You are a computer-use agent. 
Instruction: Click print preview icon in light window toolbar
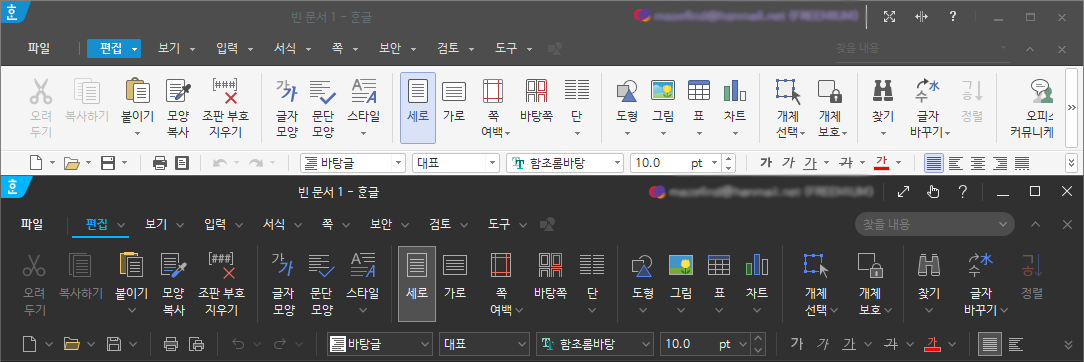tap(182, 163)
